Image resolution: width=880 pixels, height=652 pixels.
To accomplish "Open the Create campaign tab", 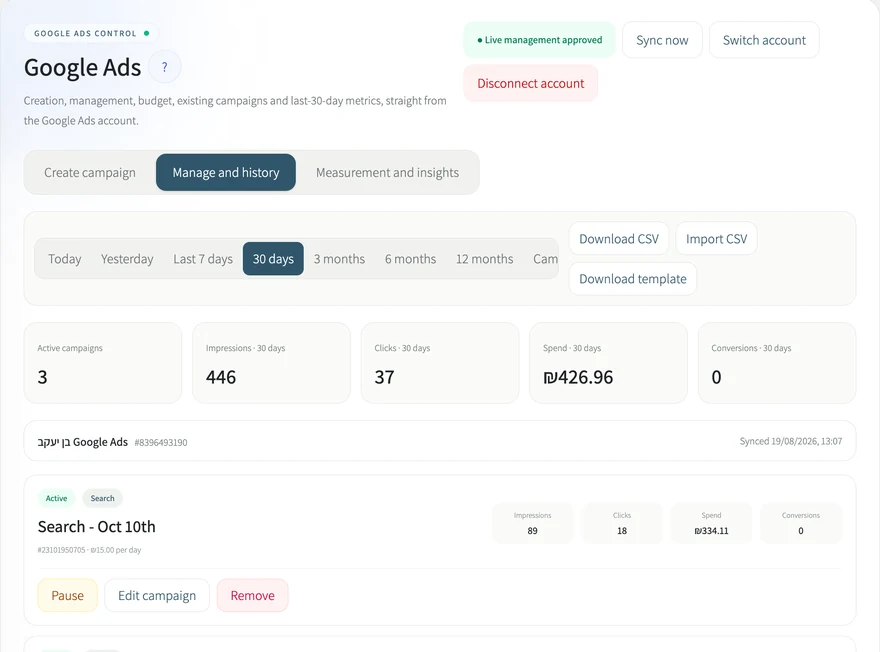I will 90,172.
